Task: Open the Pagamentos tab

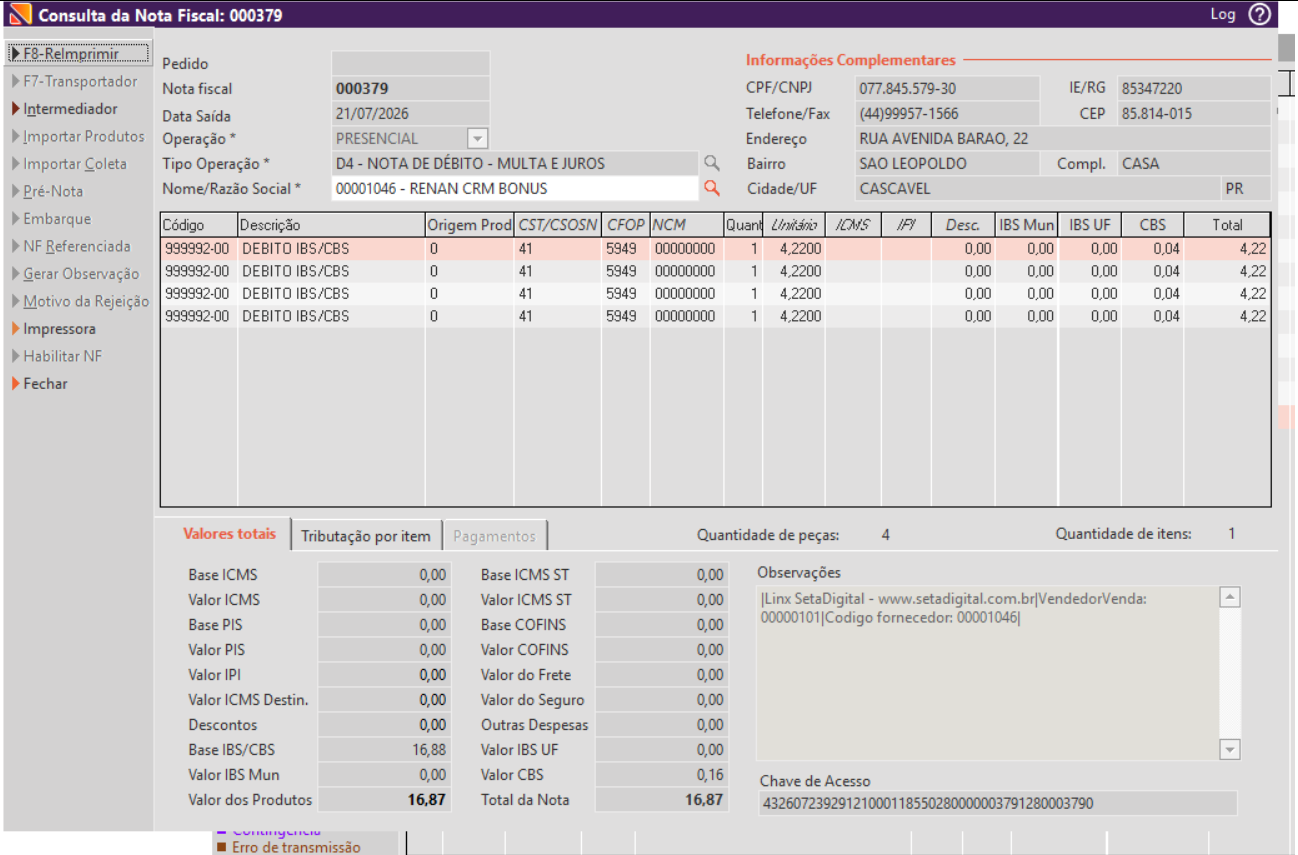Action: coord(494,536)
